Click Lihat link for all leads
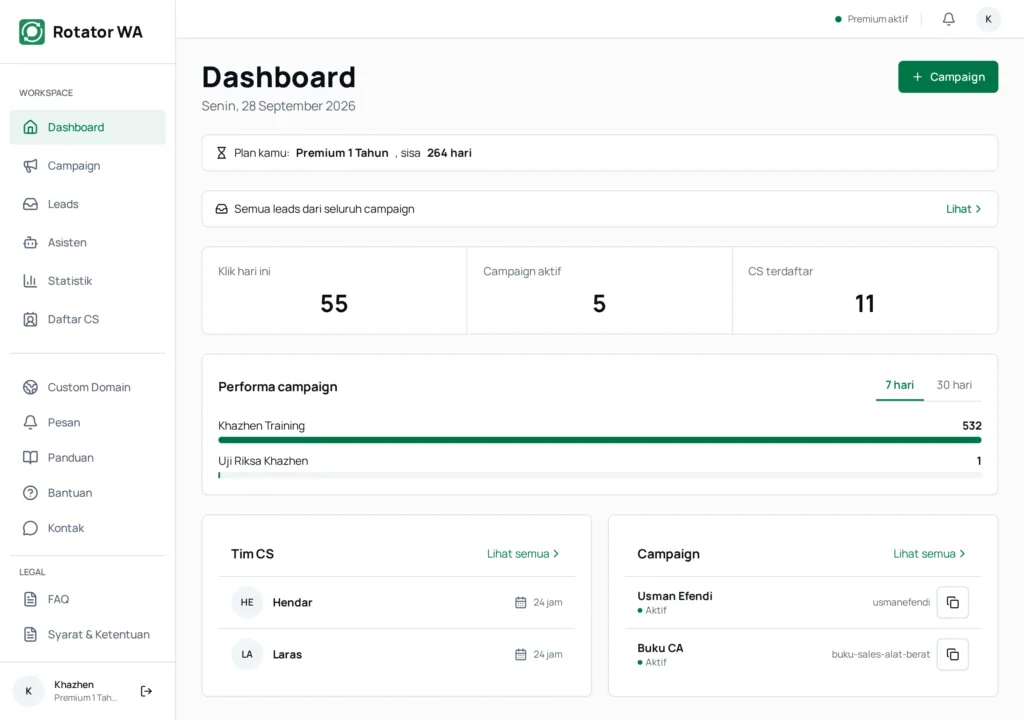 (963, 209)
